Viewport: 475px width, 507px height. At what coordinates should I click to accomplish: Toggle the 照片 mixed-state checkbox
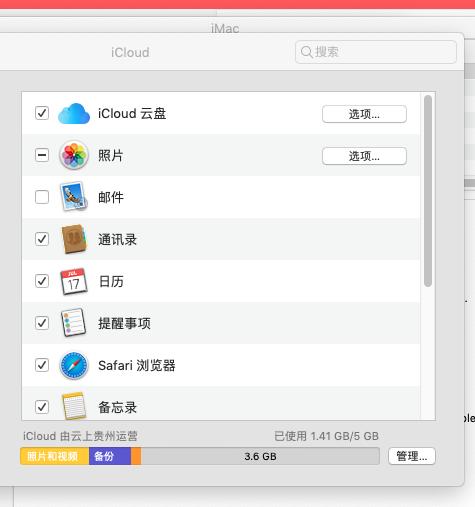pos(42,155)
